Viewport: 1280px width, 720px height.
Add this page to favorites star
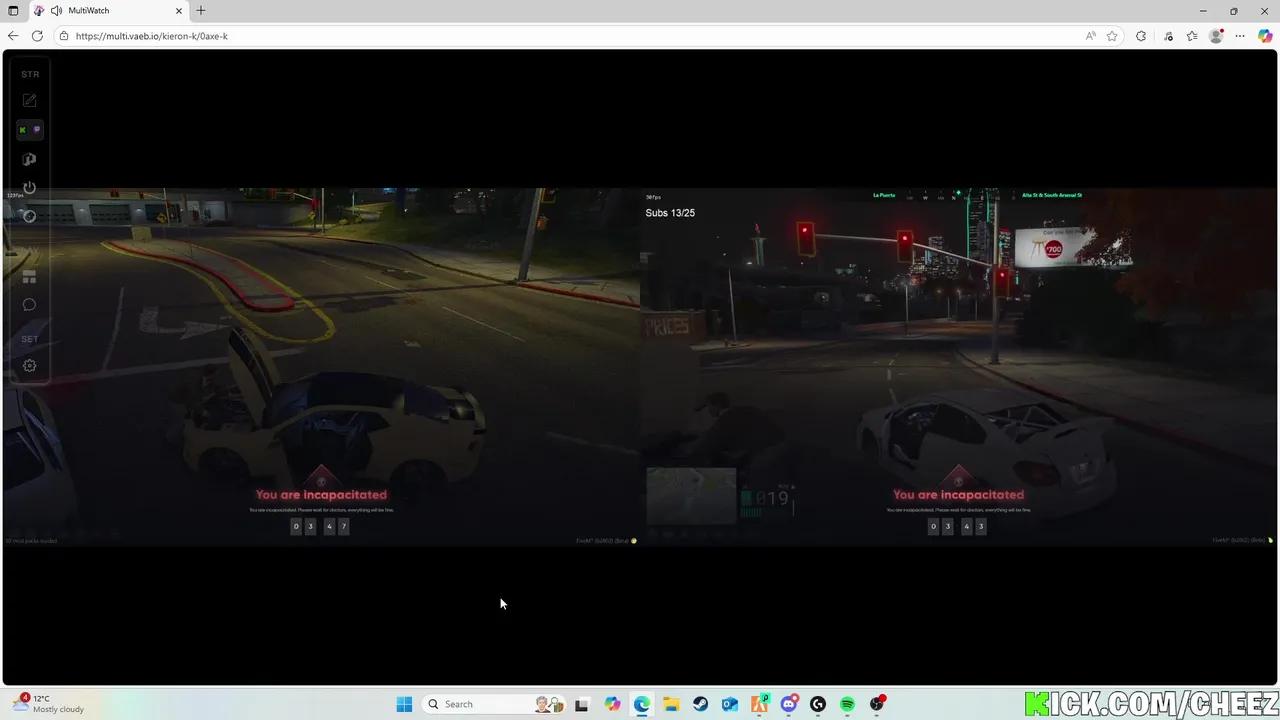coord(1112,36)
